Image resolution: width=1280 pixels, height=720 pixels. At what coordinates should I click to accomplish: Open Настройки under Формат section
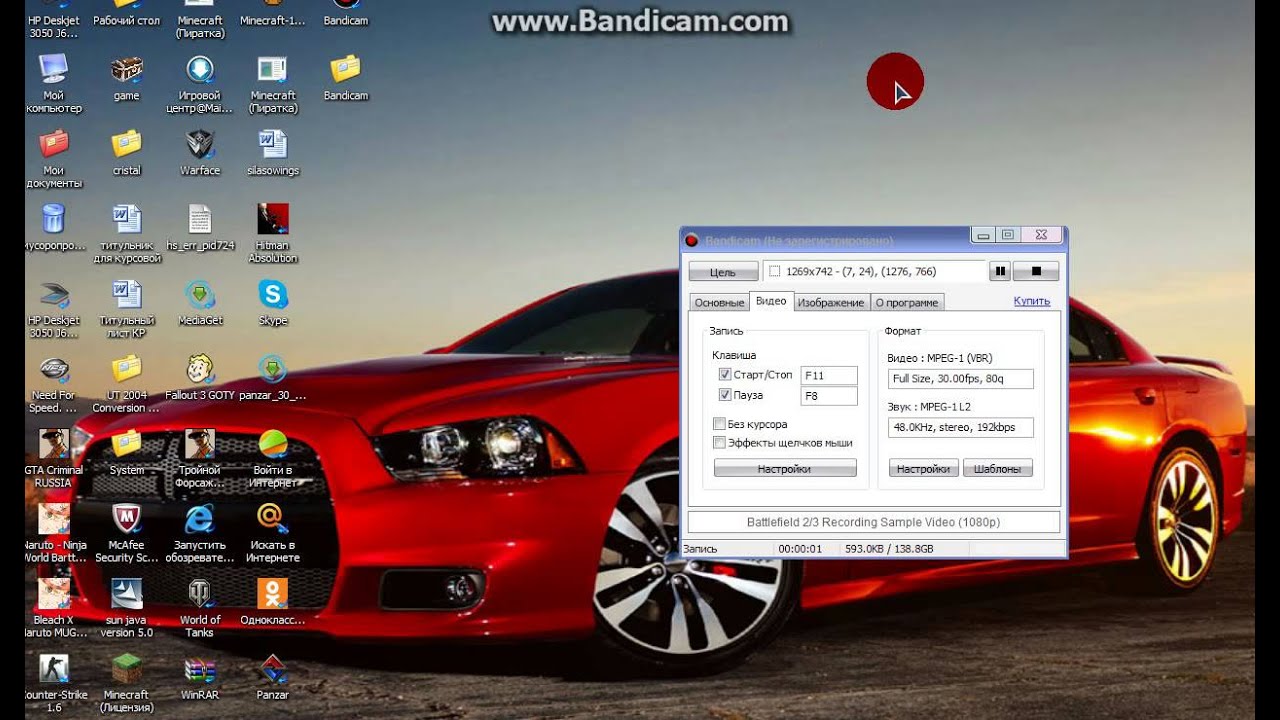[x=923, y=468]
